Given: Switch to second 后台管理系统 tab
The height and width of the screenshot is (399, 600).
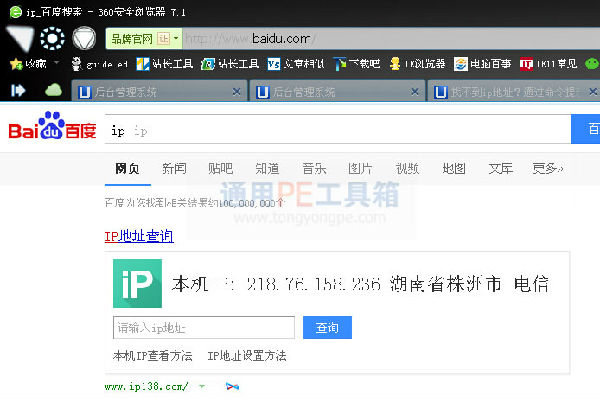Looking at the screenshot, I should tap(338, 92).
